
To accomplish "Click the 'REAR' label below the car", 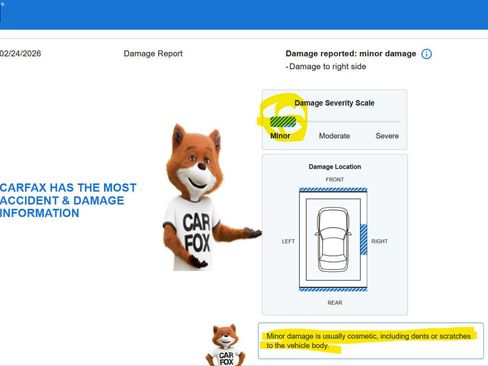I will [335, 303].
